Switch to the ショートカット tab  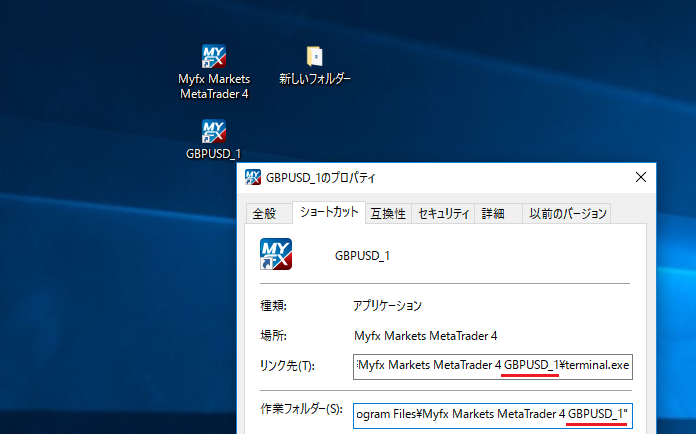click(329, 212)
